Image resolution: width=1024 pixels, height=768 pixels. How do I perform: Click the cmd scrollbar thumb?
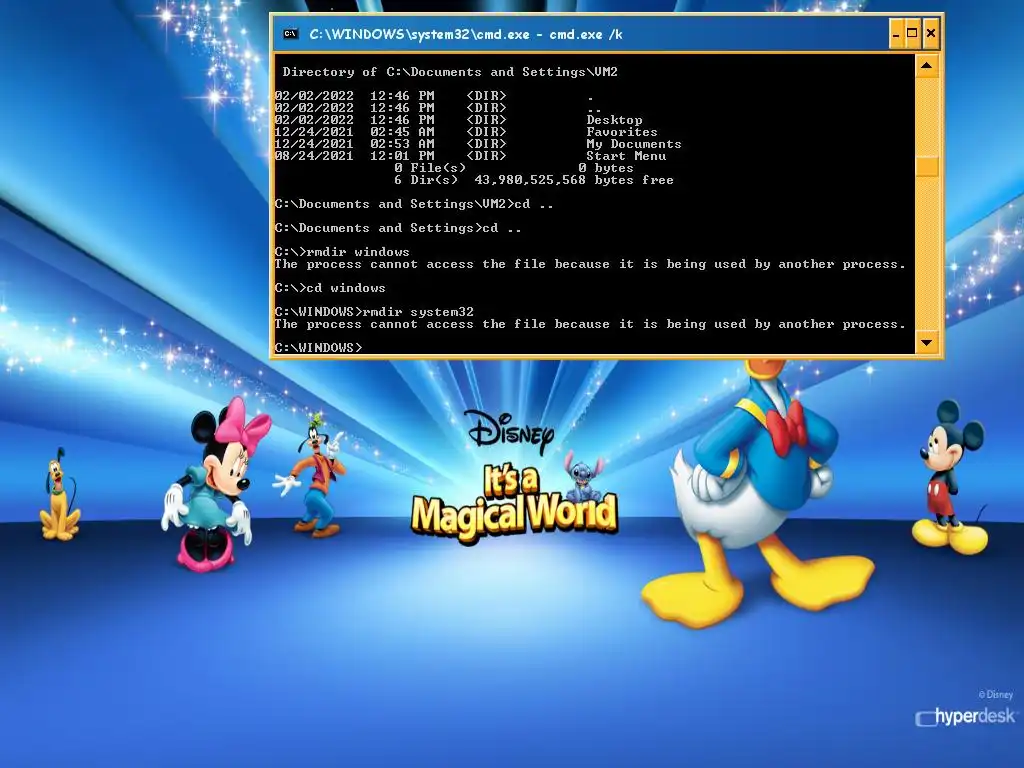tap(927, 167)
